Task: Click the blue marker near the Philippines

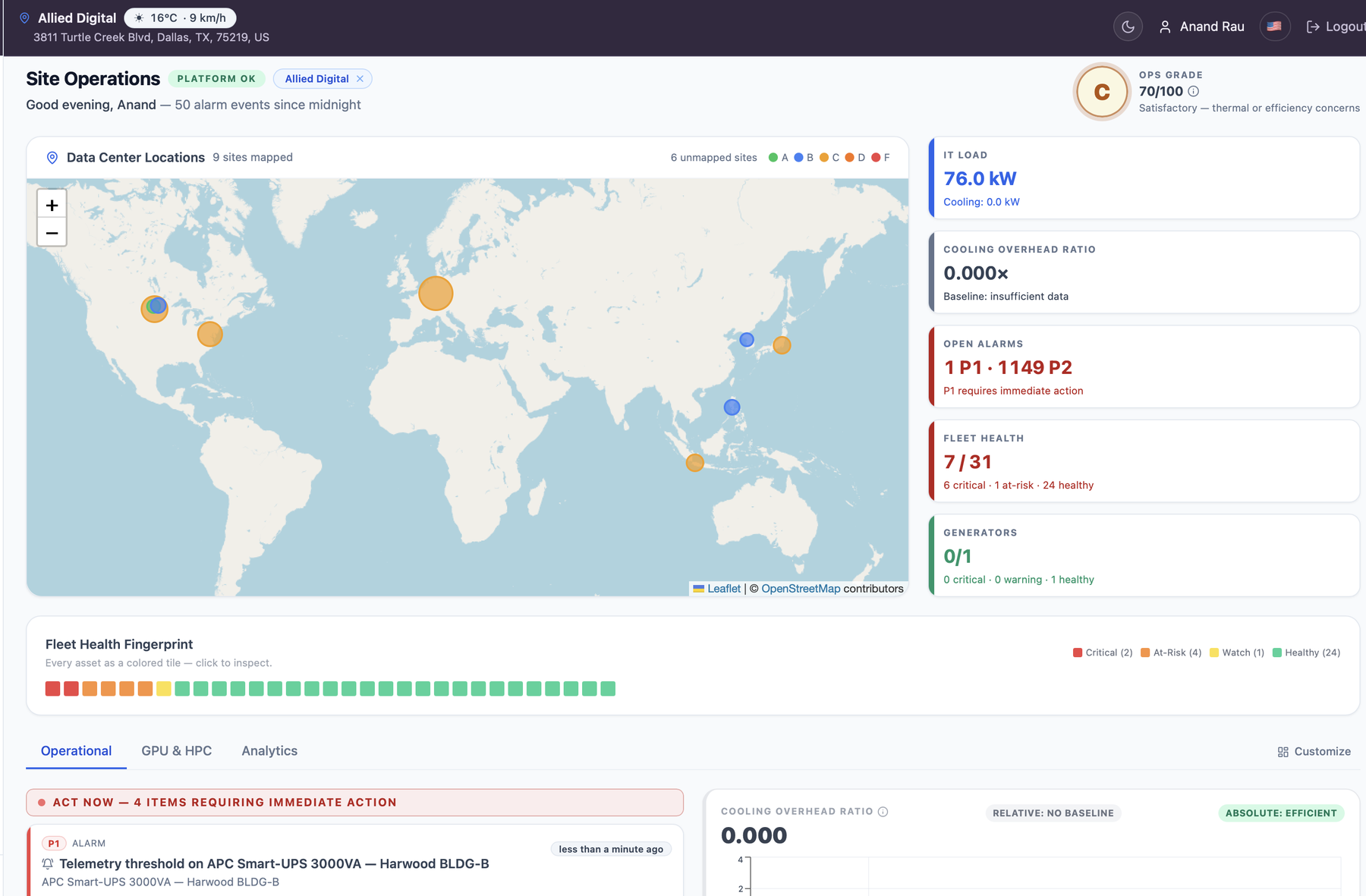Action: click(x=732, y=407)
